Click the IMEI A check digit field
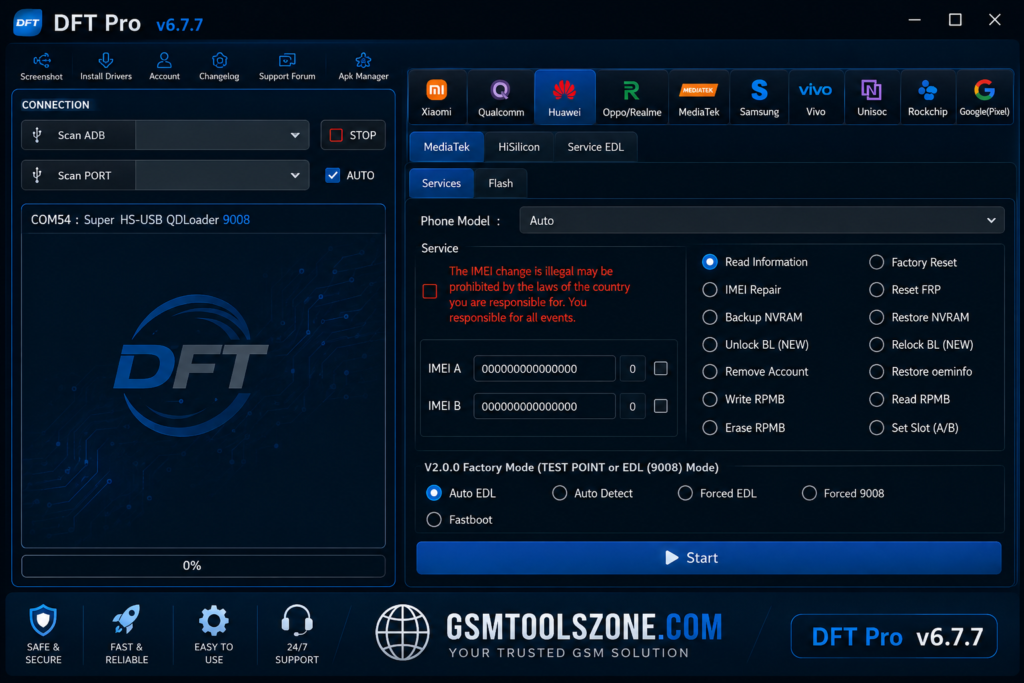The image size is (1024, 683). 632,368
